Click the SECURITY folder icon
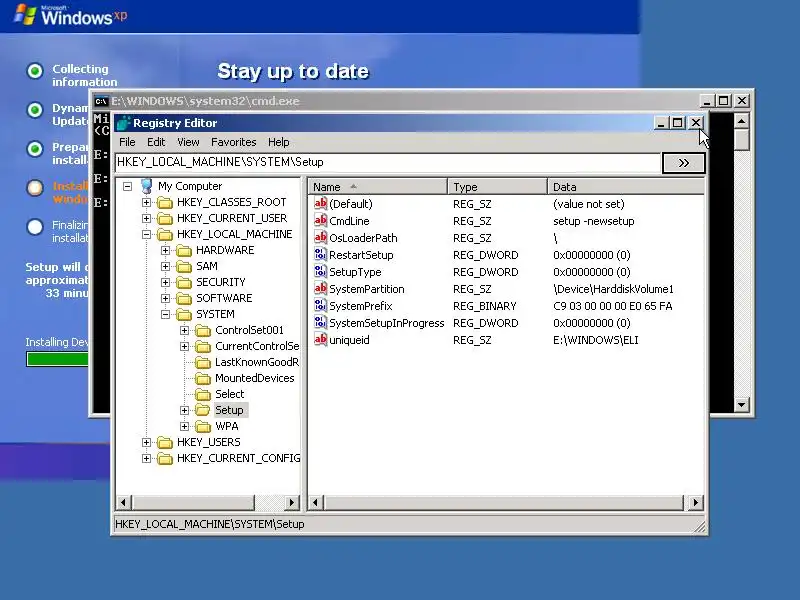 click(x=184, y=283)
